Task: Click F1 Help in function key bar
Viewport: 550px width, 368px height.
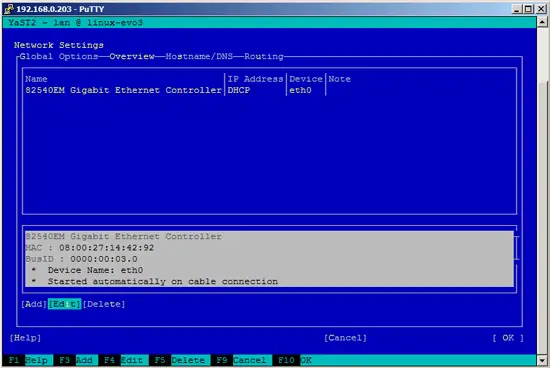Action: click(28, 360)
